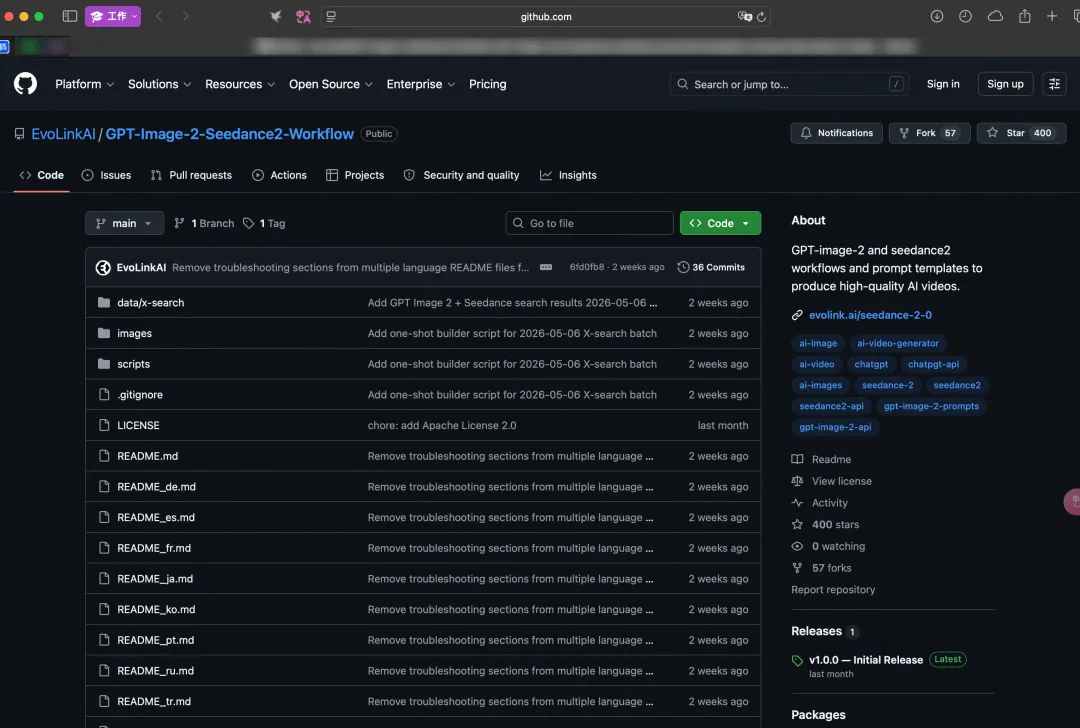Open README_ko.md file
Screen dimensions: 1080x728
156,610
